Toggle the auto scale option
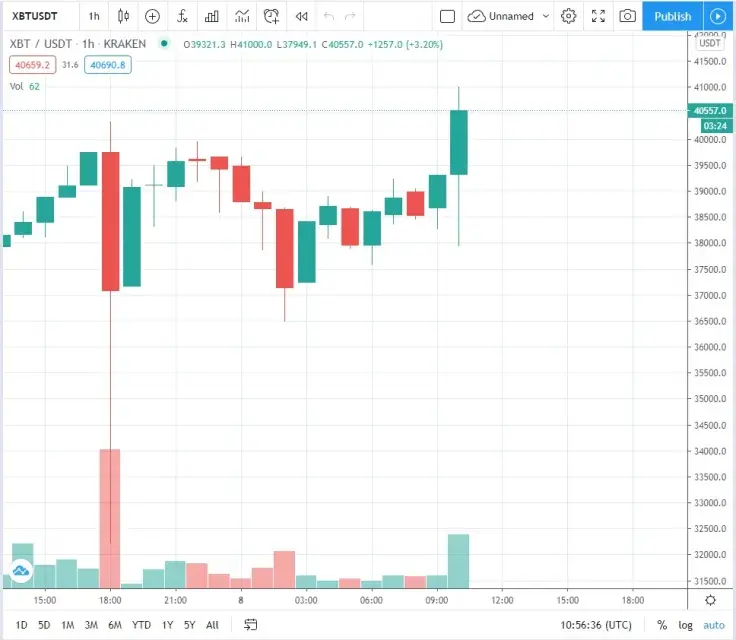Viewport: 736px width, 640px height. [x=714, y=625]
